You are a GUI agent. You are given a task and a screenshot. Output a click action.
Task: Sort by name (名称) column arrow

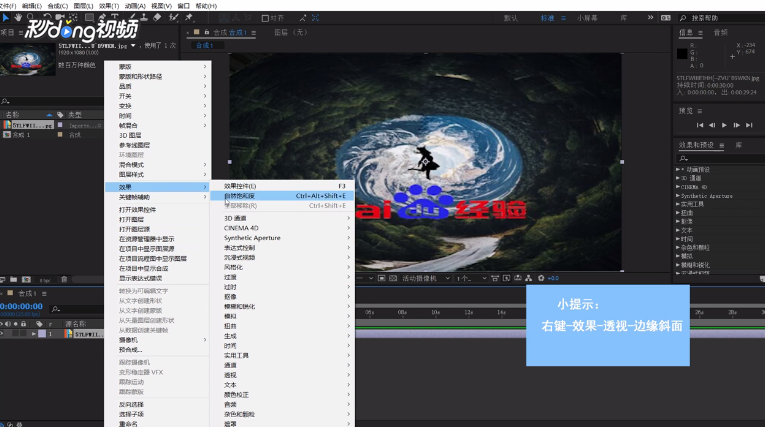tap(49, 115)
